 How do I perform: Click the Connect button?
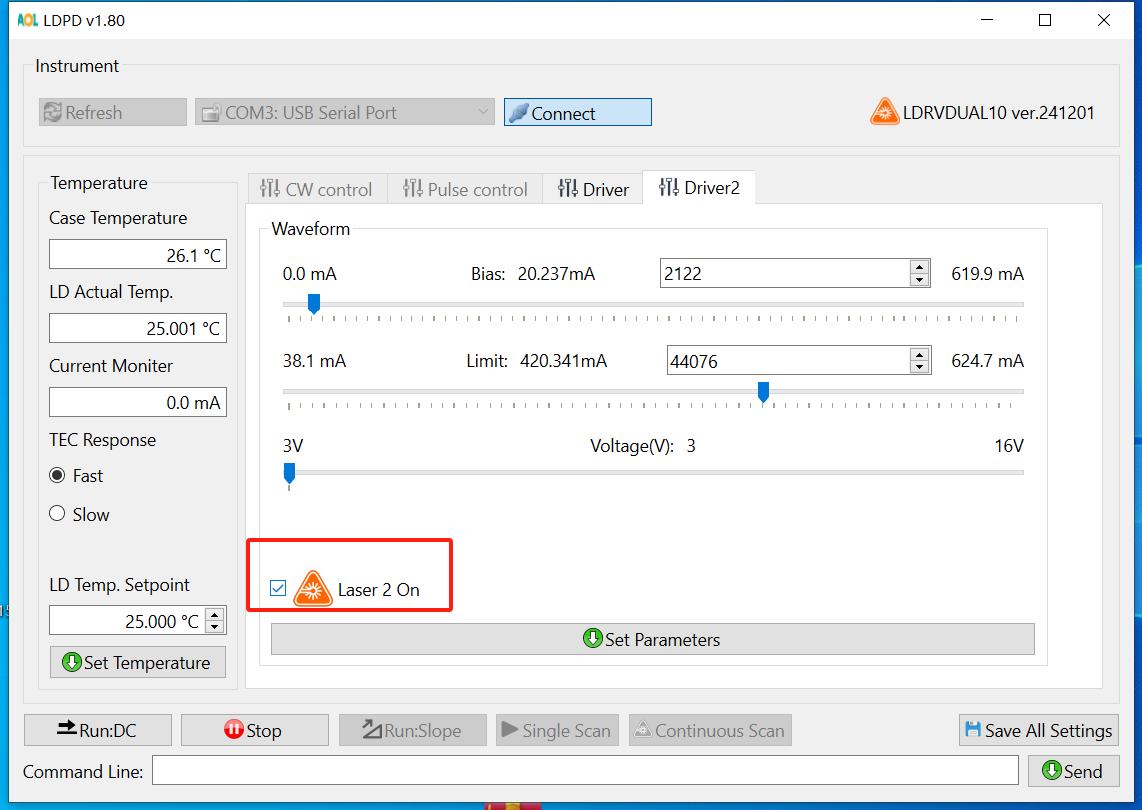pyautogui.click(x=577, y=113)
